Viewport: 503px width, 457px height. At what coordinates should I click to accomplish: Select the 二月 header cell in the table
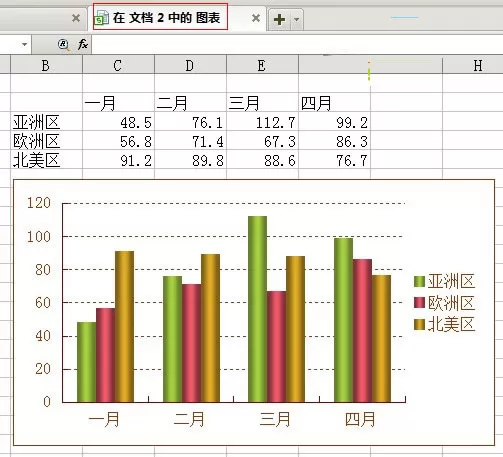(x=190, y=102)
